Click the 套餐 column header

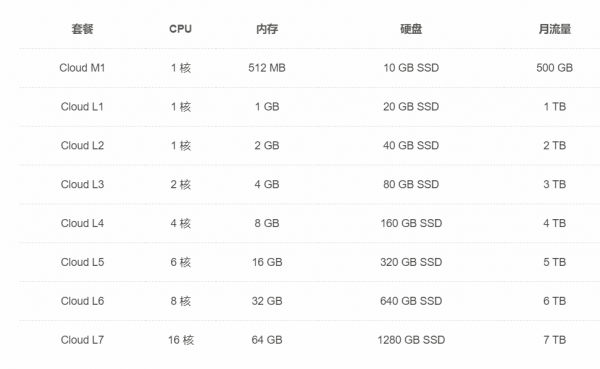coord(82,29)
